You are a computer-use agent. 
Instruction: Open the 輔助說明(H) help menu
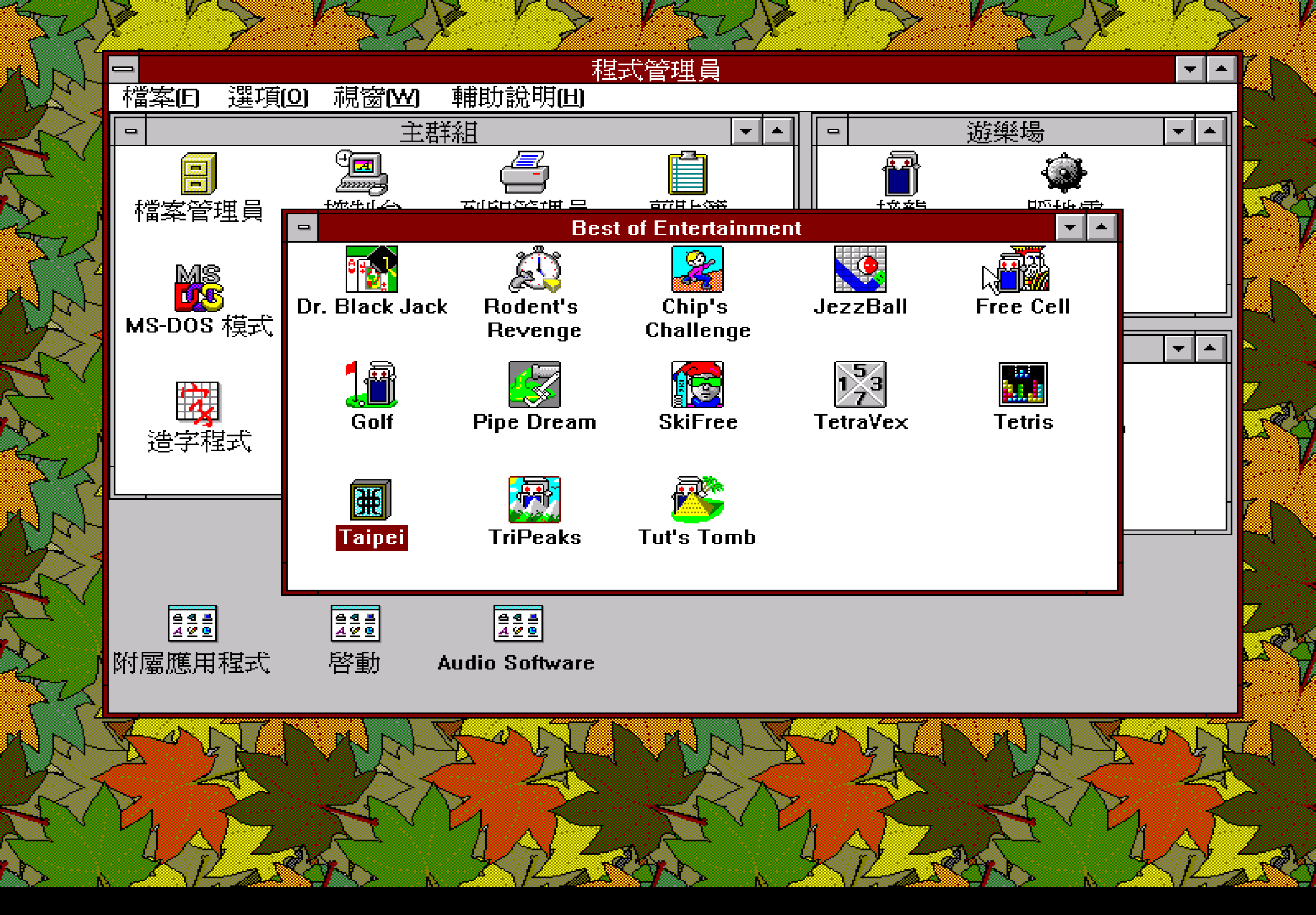518,98
